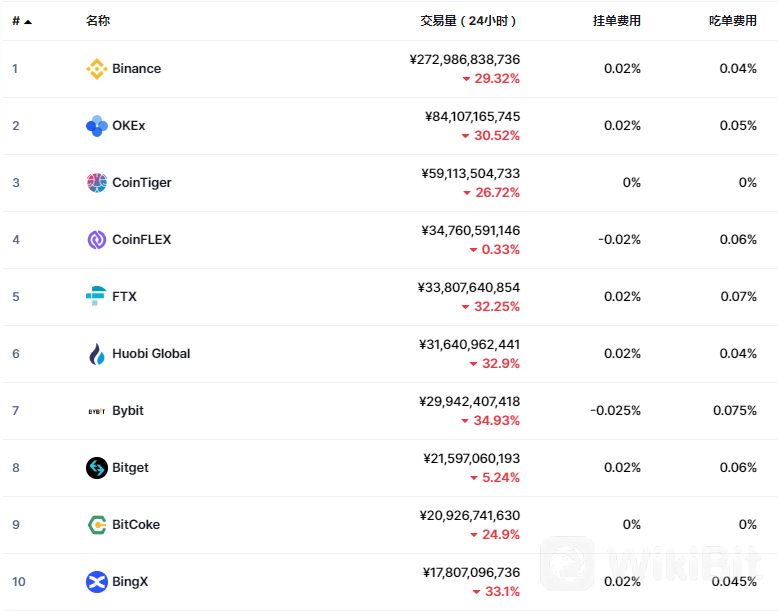Click the Huobi Global flame logo
Screen dimensions: 778x611
pyautogui.click(x=97, y=354)
